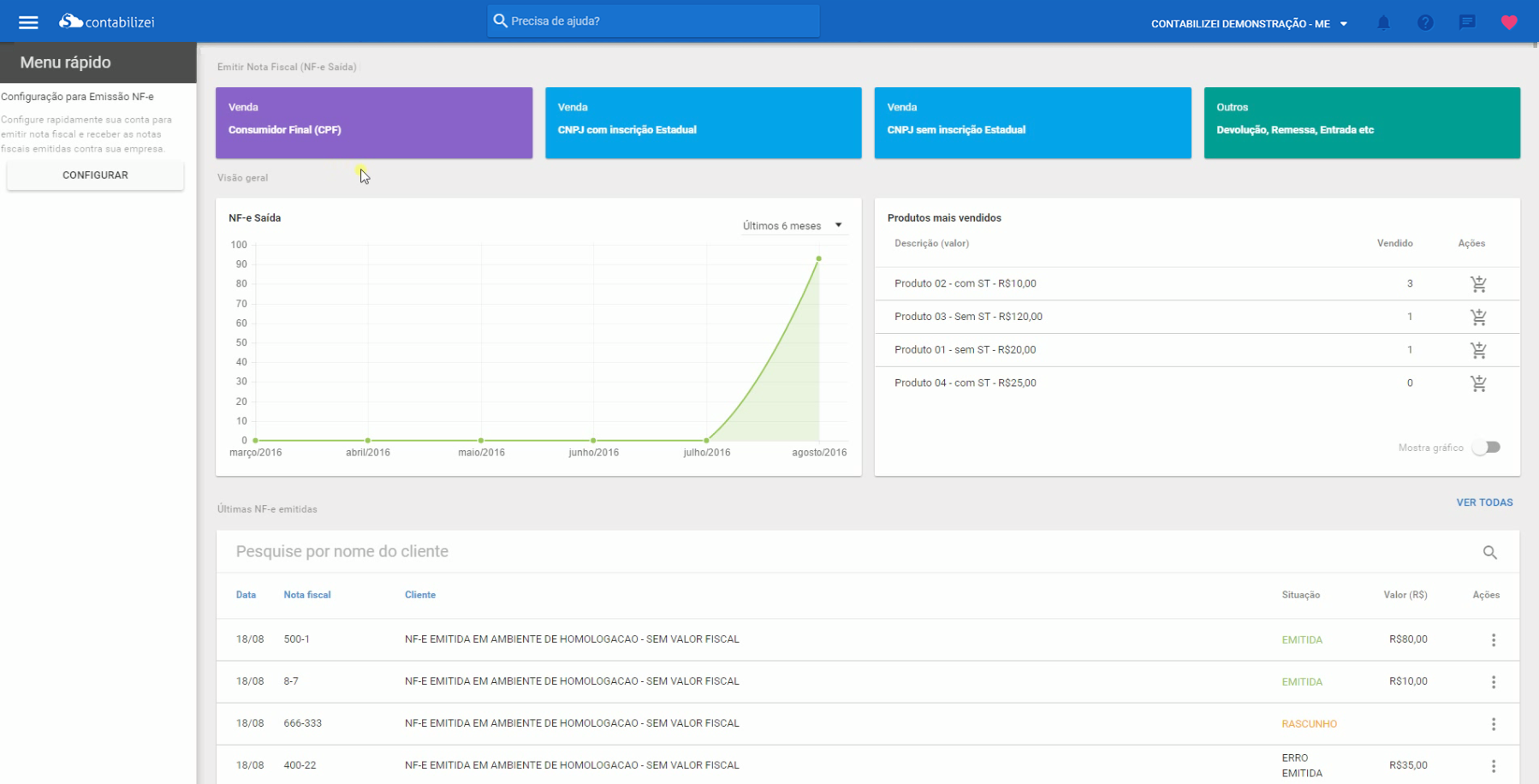Click the search magnifier in the help bar
Viewport: 1539px width, 784px height.
point(500,21)
